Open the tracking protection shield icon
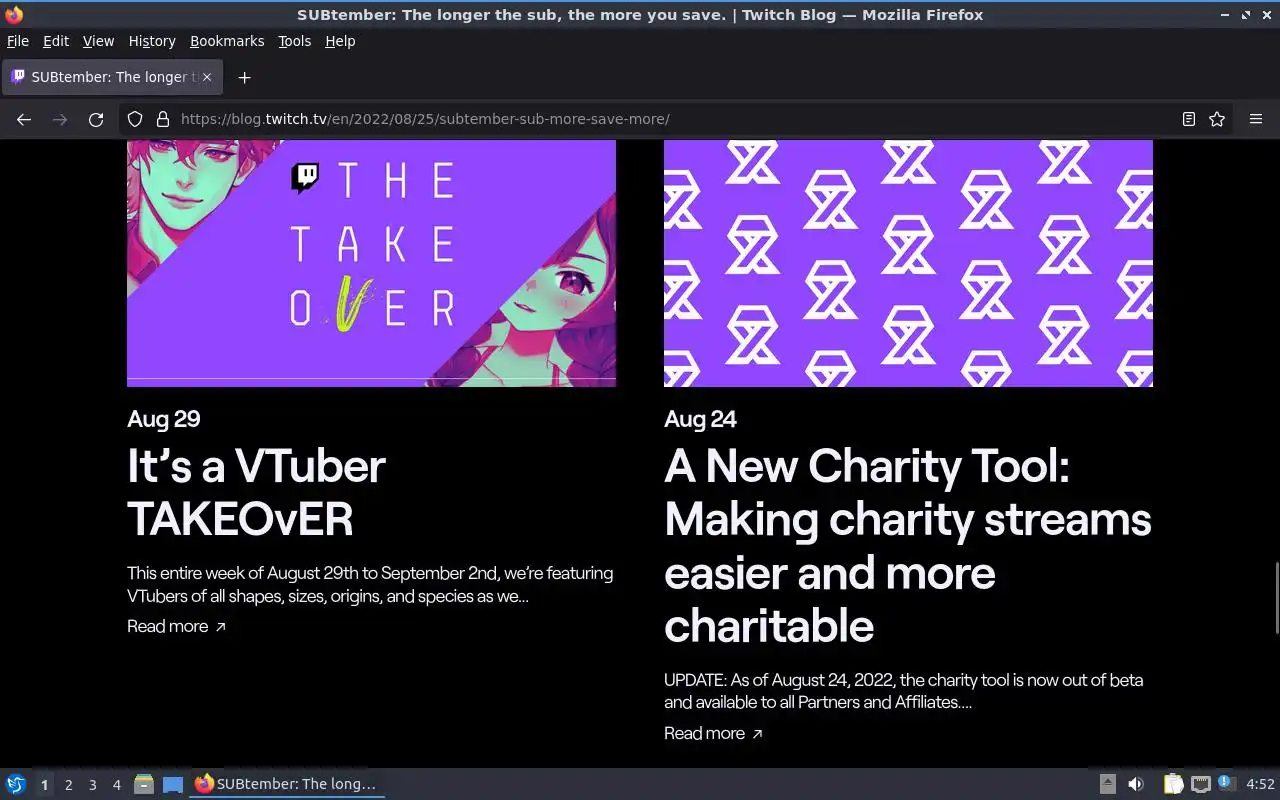1280x800 pixels. [x=135, y=119]
